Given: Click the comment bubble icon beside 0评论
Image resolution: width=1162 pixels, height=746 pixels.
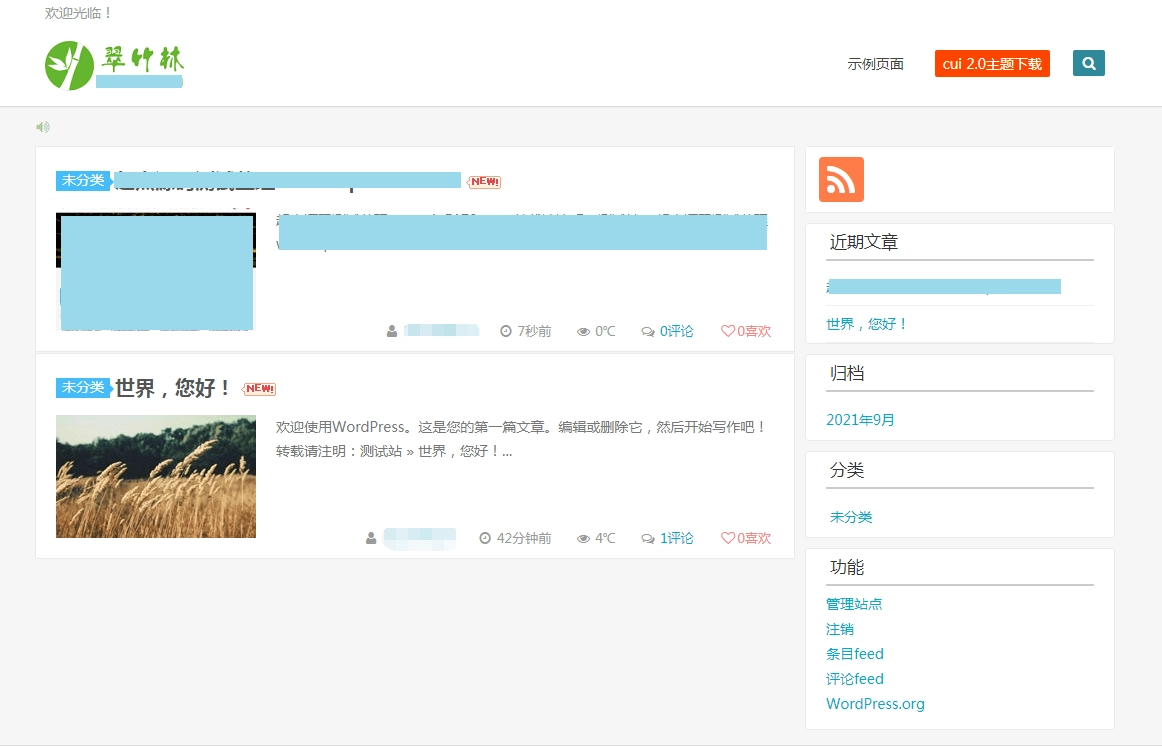Looking at the screenshot, I should (648, 331).
